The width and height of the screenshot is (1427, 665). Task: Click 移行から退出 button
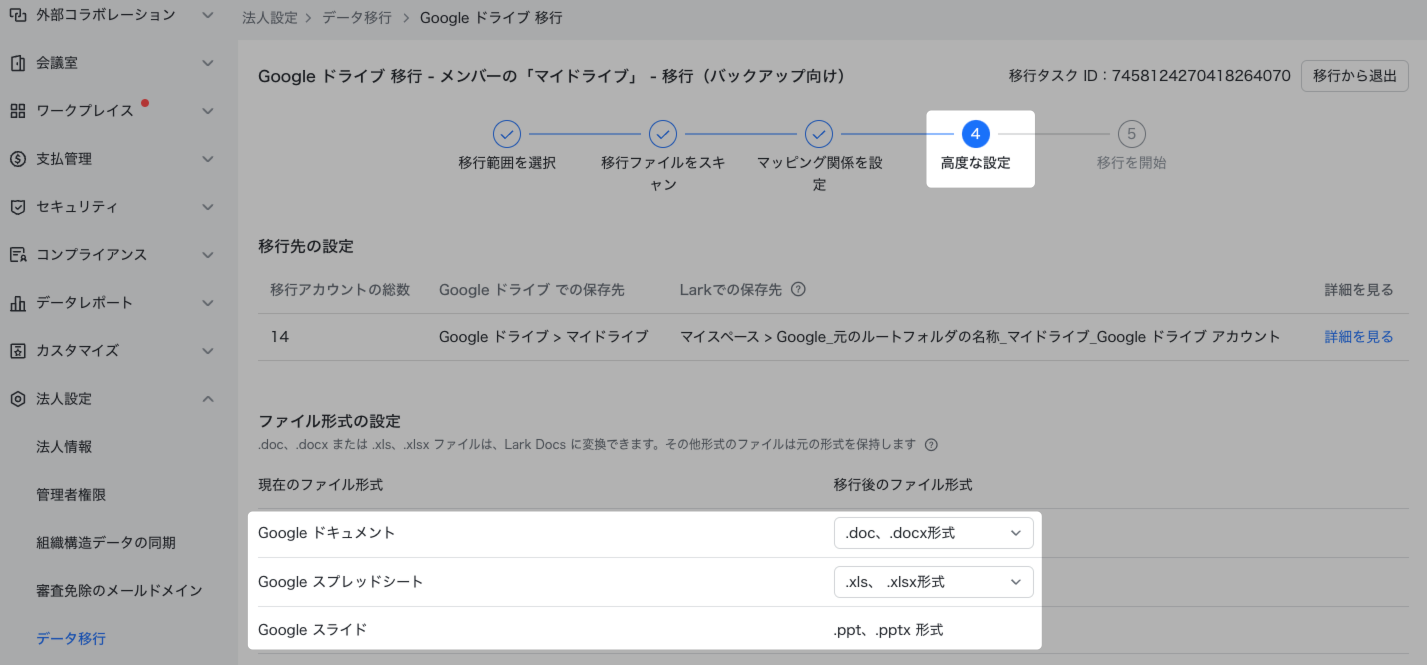1354,76
